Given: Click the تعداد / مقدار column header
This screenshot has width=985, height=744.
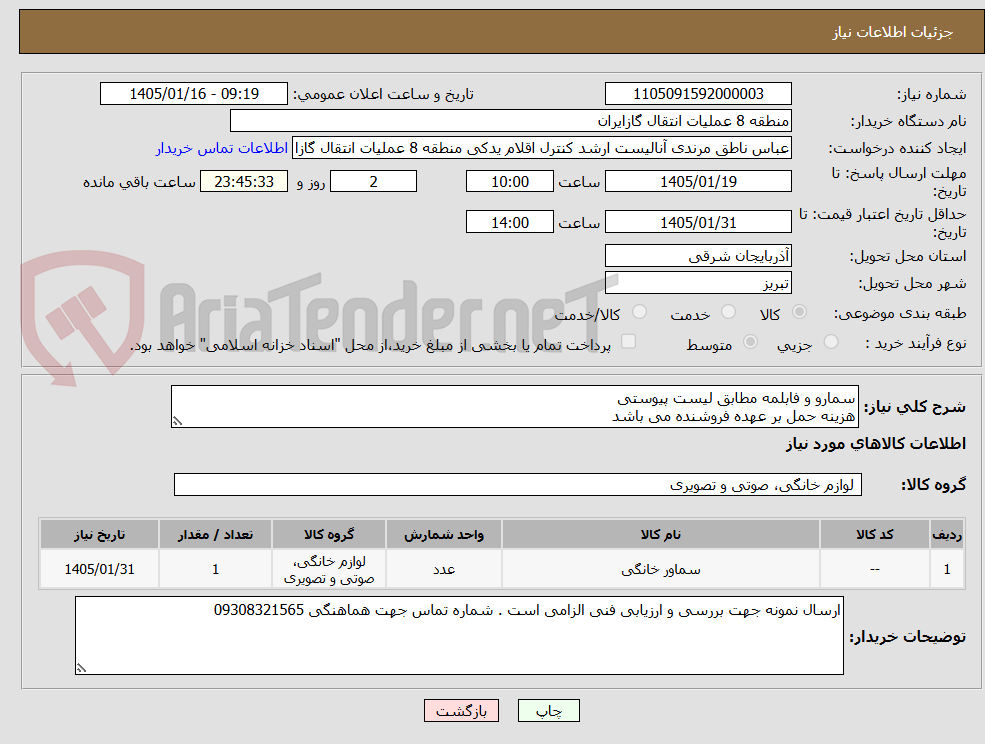Looking at the screenshot, I should pyautogui.click(x=215, y=534).
